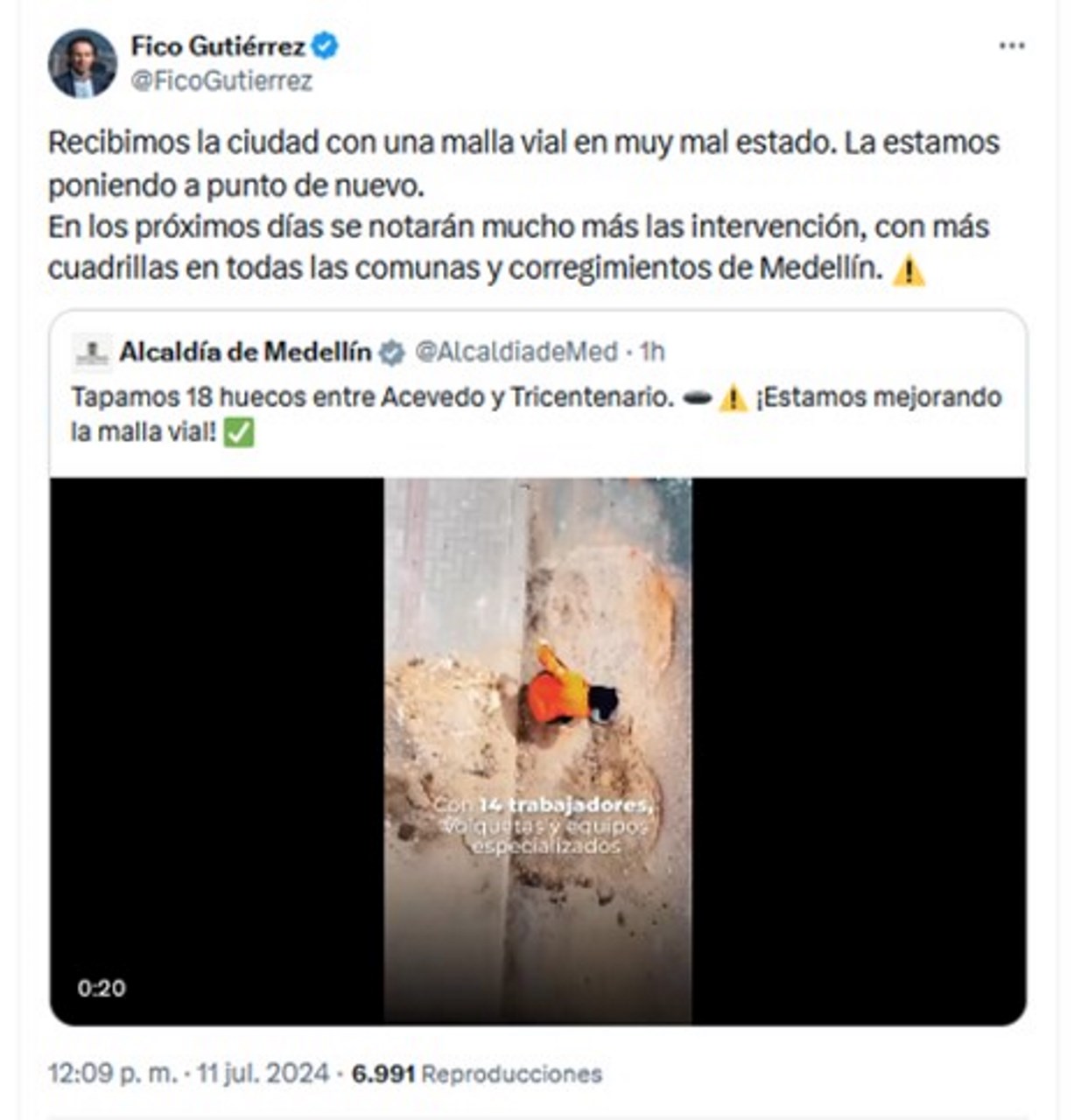This screenshot has height=1120, width=1081.
Task: Click the 1h timestamp on quoted tweet
Action: coord(651,352)
